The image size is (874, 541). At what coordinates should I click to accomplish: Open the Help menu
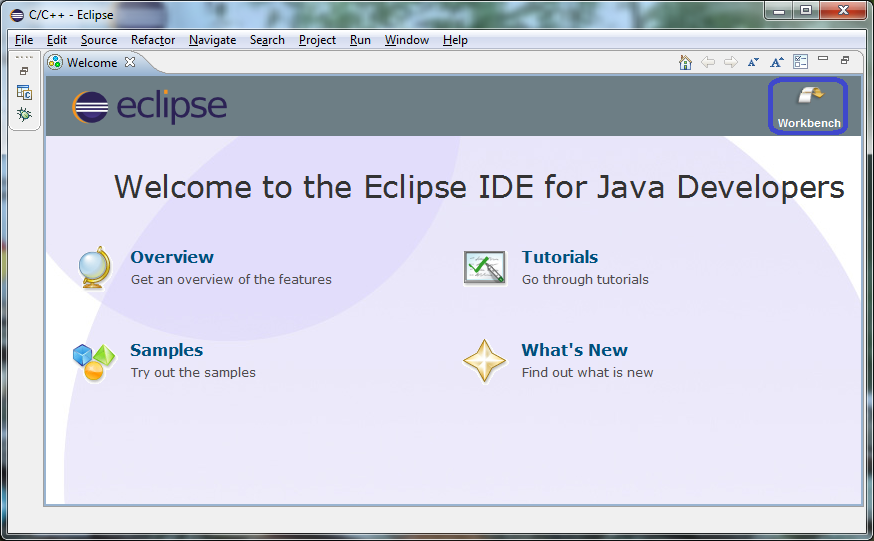[x=455, y=40]
